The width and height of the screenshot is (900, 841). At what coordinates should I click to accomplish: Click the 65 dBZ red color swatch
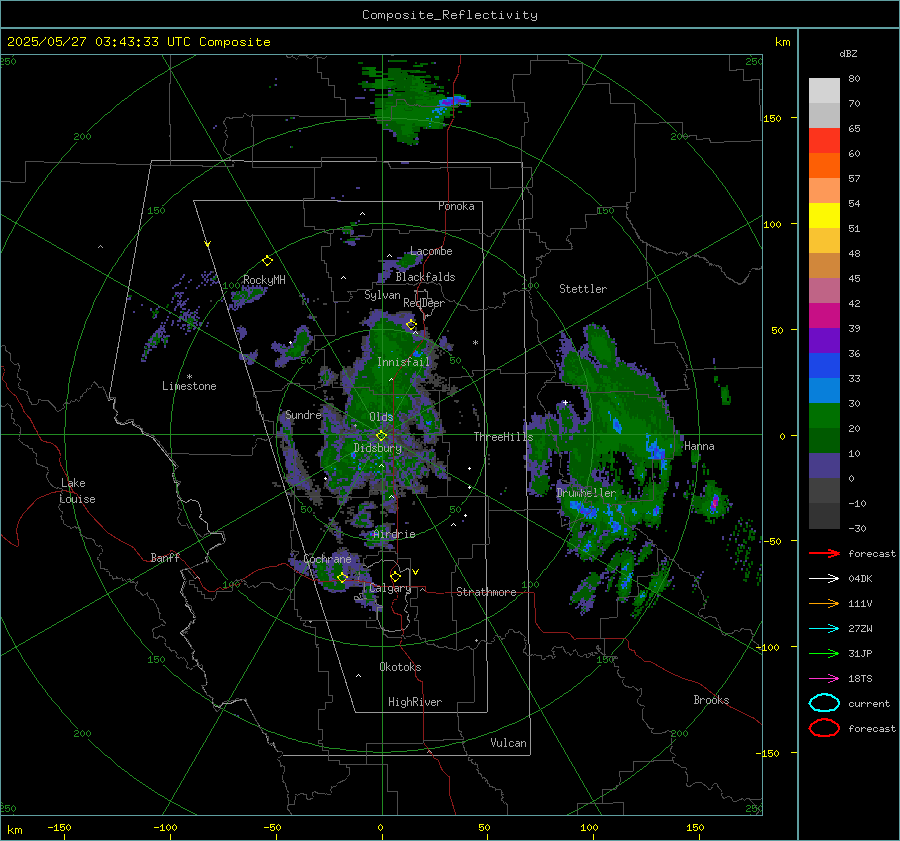tap(824, 140)
